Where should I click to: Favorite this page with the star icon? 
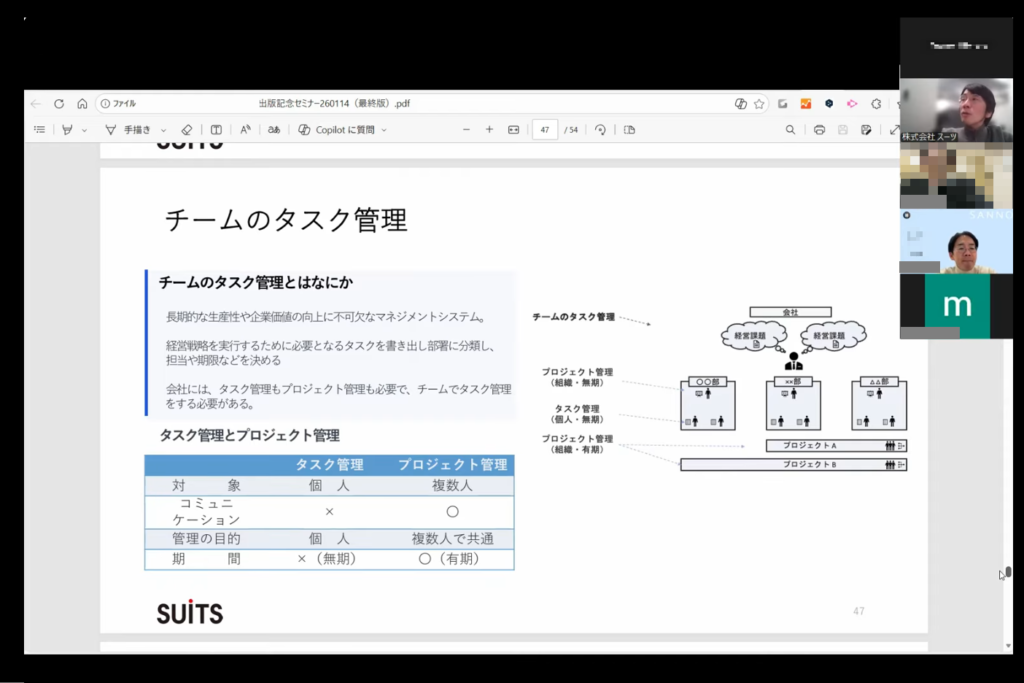click(759, 103)
